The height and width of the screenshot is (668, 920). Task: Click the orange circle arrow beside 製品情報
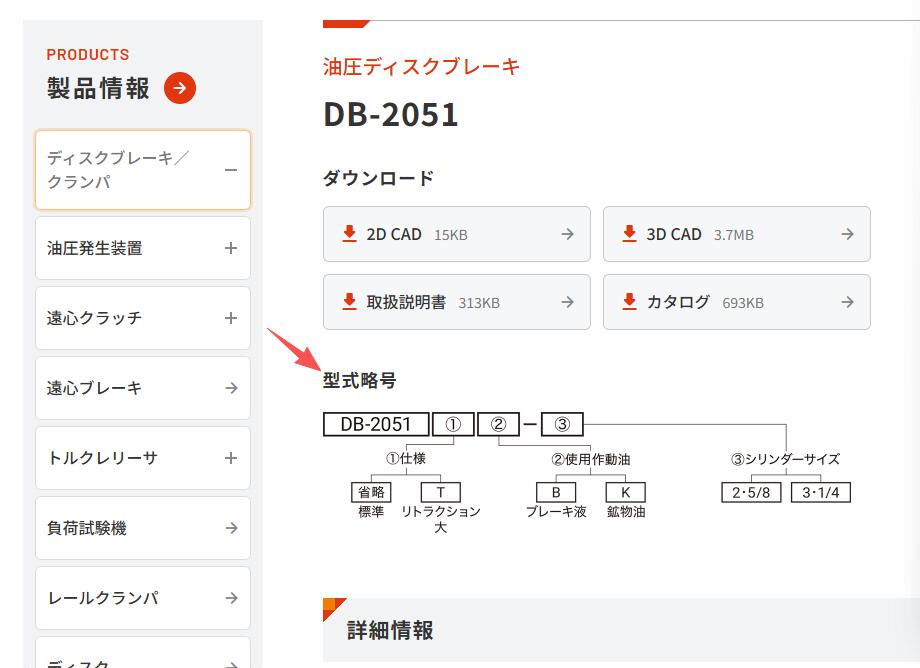179,88
